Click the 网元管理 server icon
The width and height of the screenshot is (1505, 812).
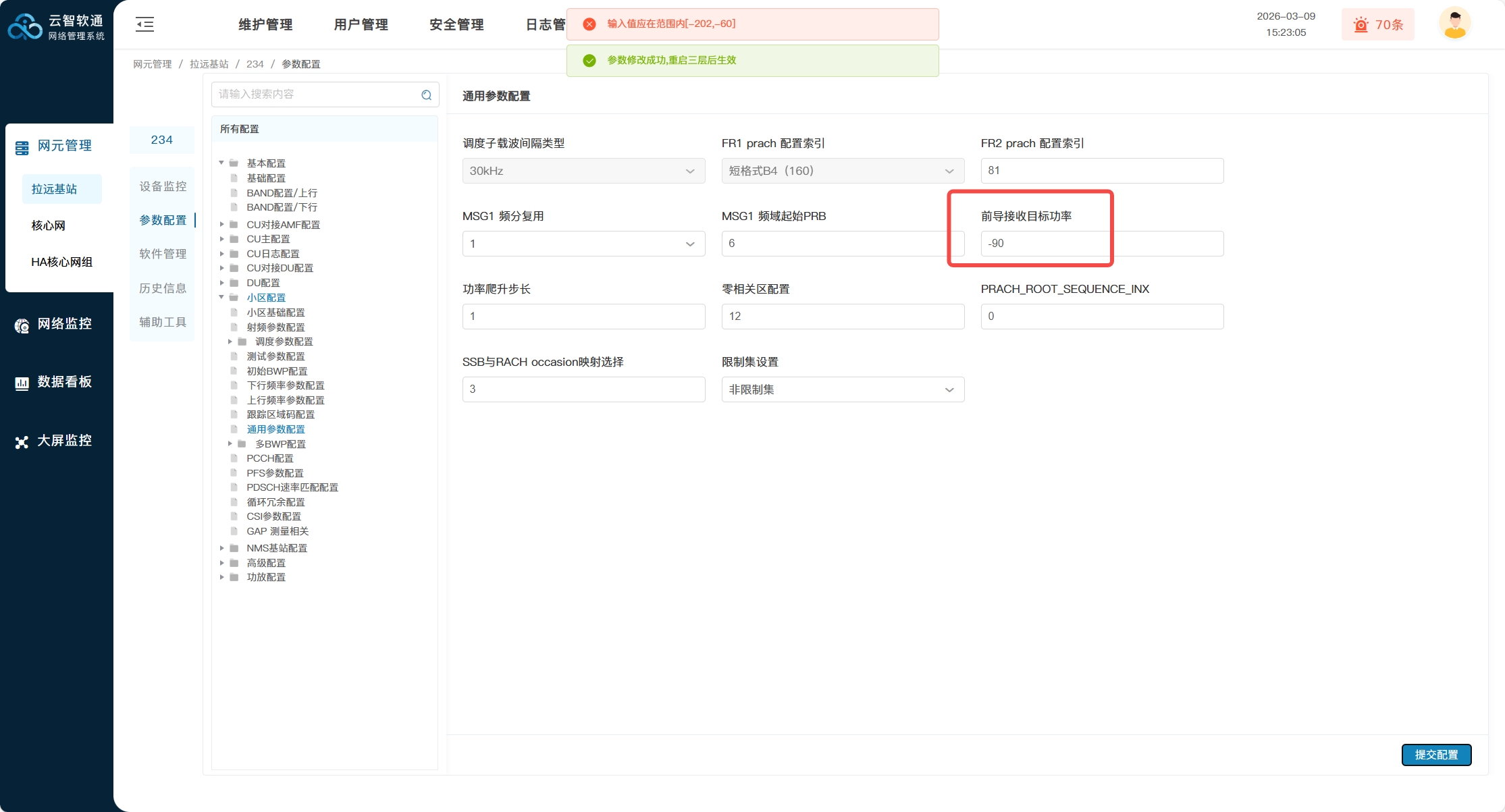[x=22, y=147]
